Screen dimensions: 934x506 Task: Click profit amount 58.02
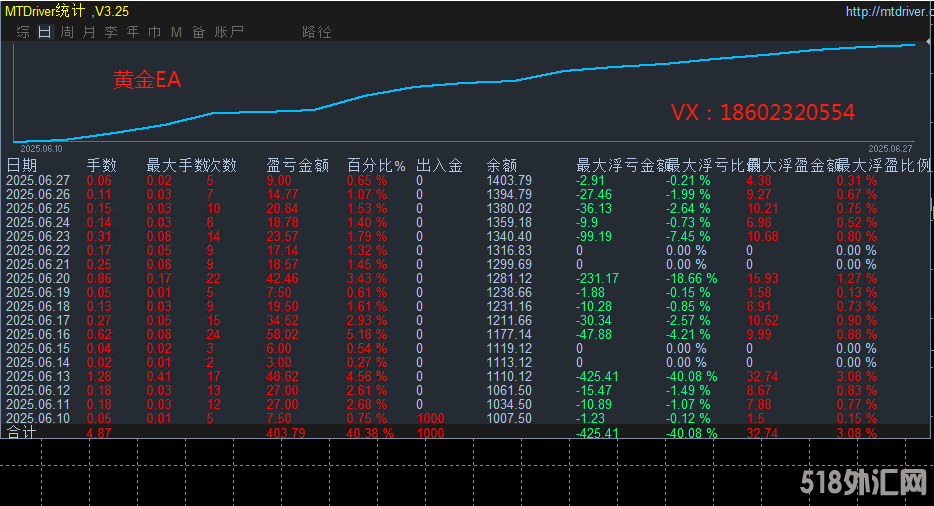282,334
